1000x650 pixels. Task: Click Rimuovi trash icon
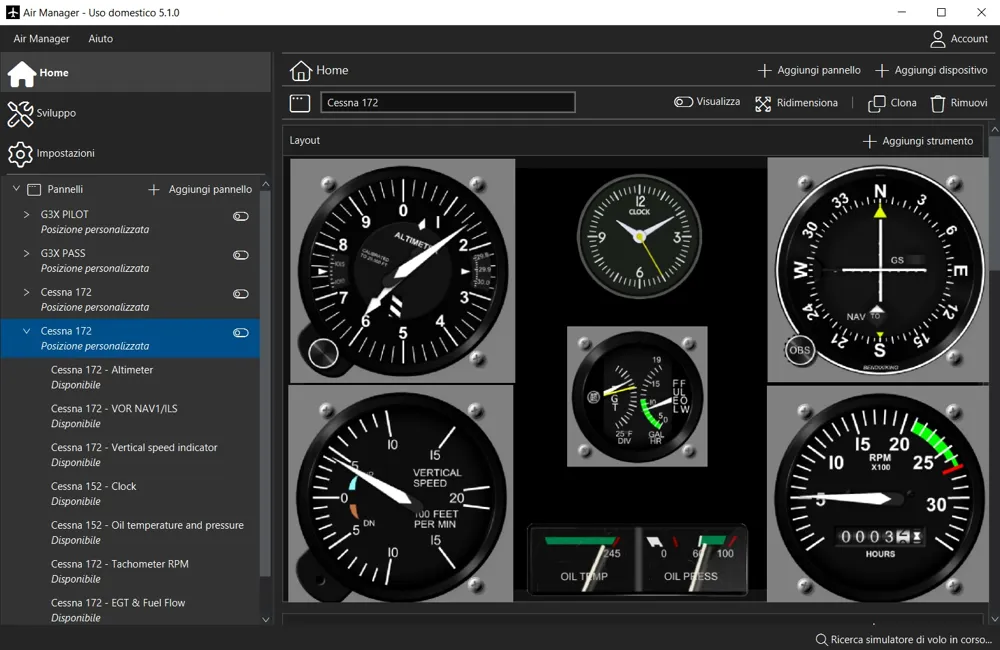pos(937,103)
